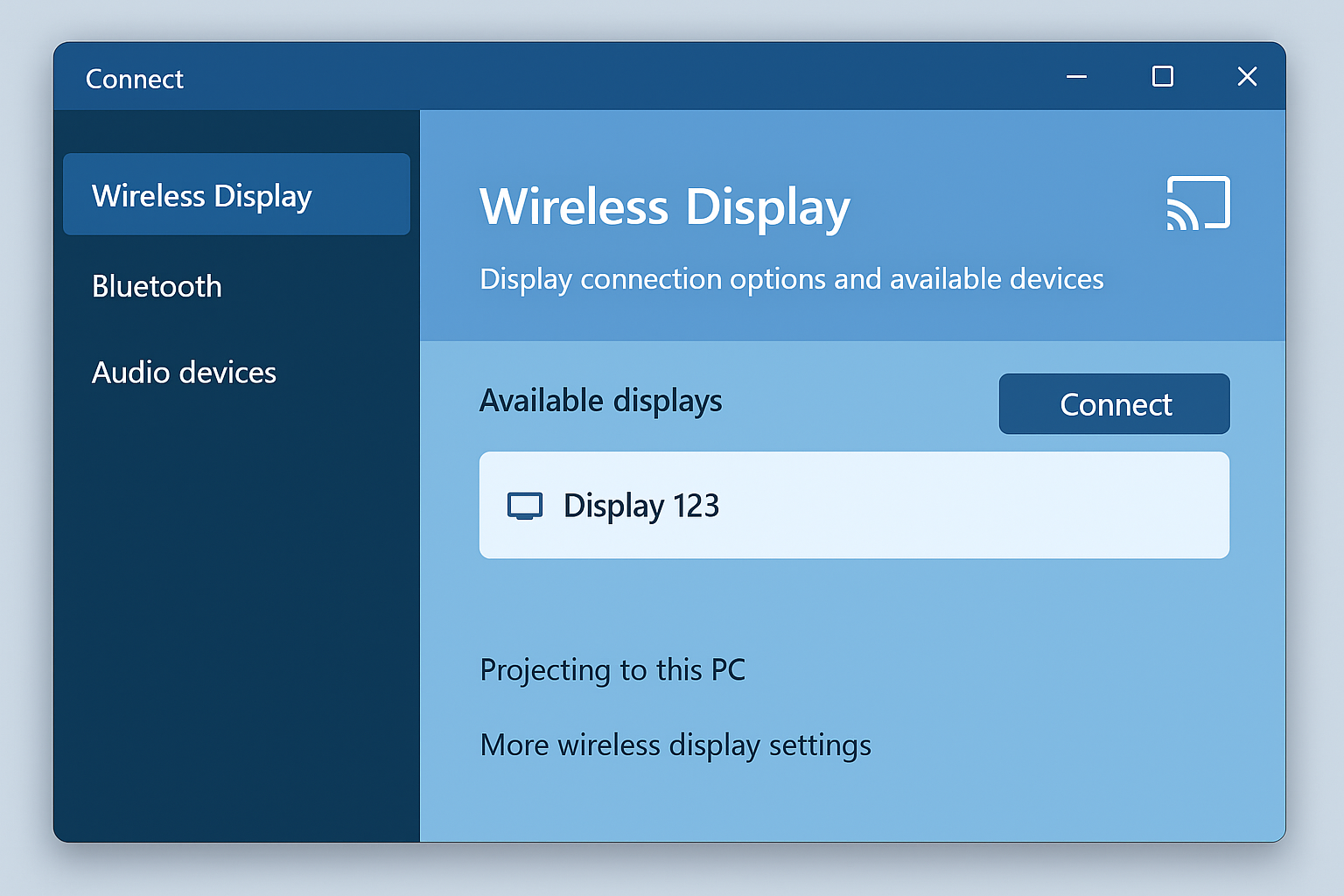Connect to Display 123 using the Connect button
1344x896 pixels.
(1114, 403)
